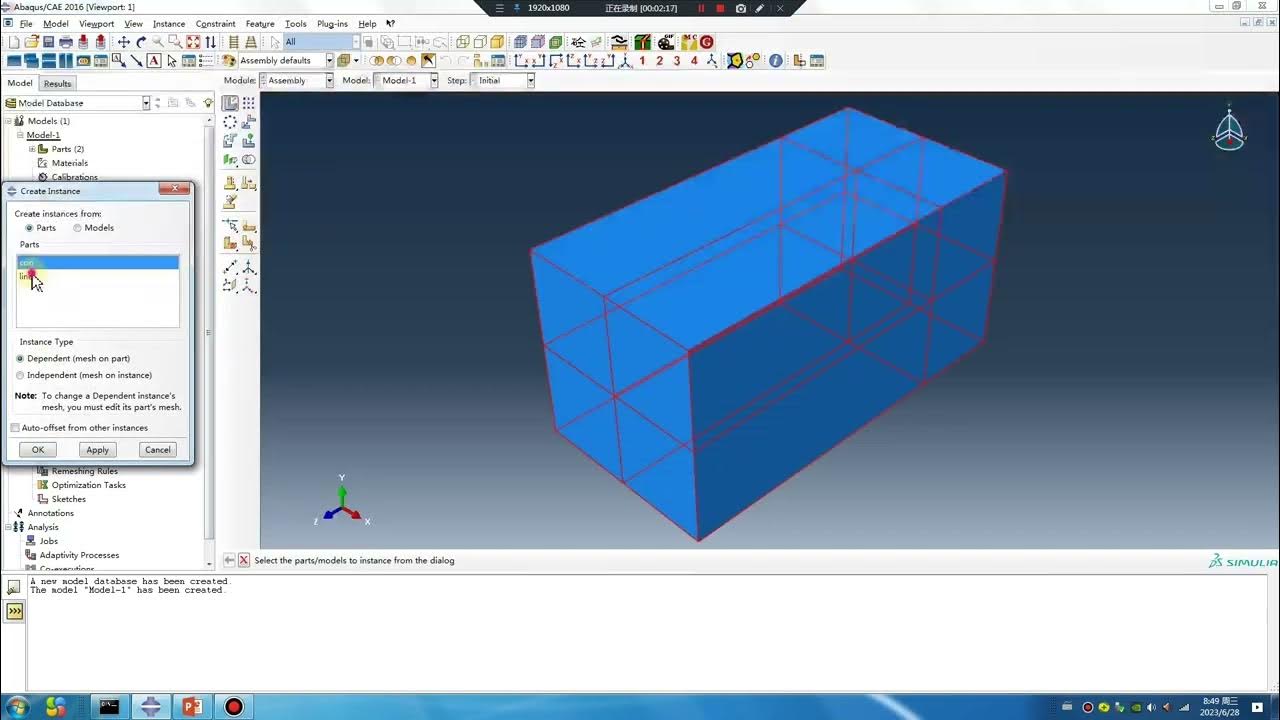Image resolution: width=1280 pixels, height=720 pixels.
Task: Select the Pan View tool
Action: [124, 42]
